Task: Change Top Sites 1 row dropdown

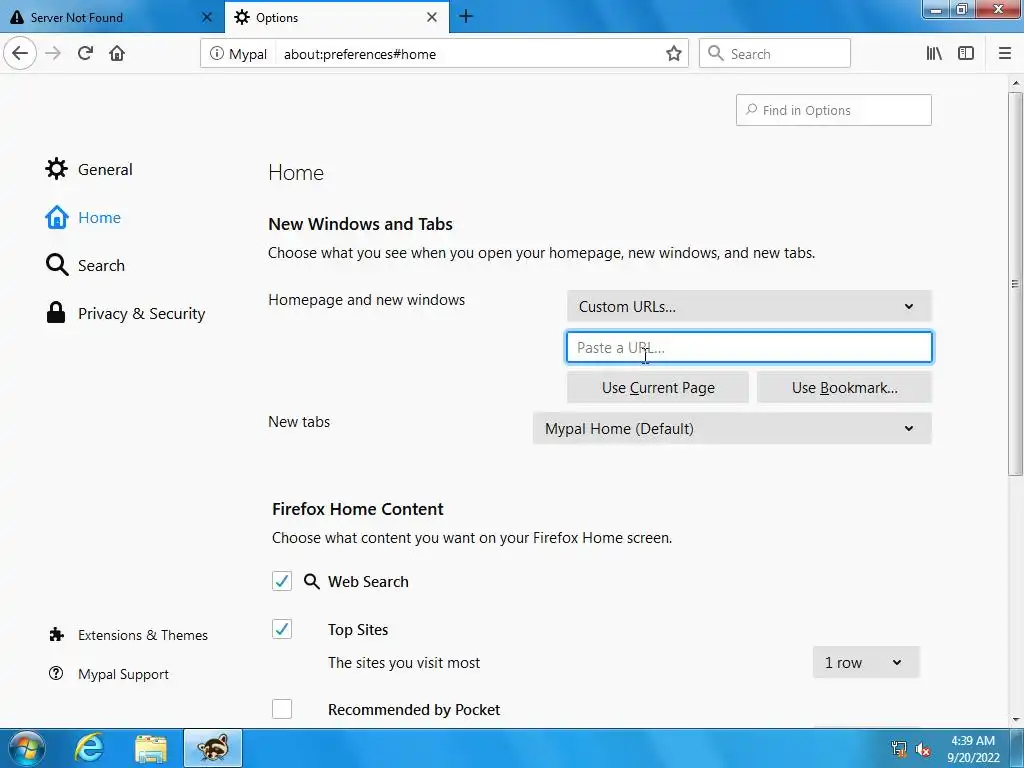Action: click(866, 662)
